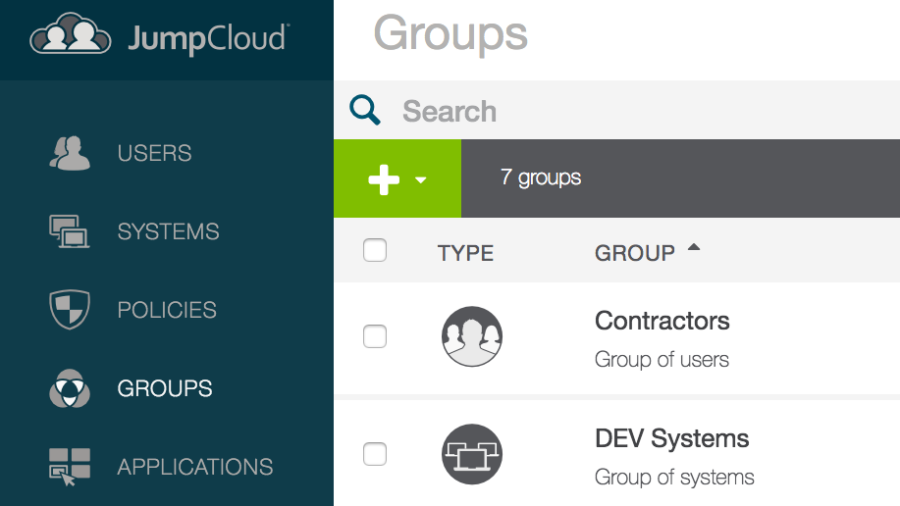Open the POLICIES sidebar label
Image resolution: width=900 pixels, height=506 pixels.
coord(167,310)
